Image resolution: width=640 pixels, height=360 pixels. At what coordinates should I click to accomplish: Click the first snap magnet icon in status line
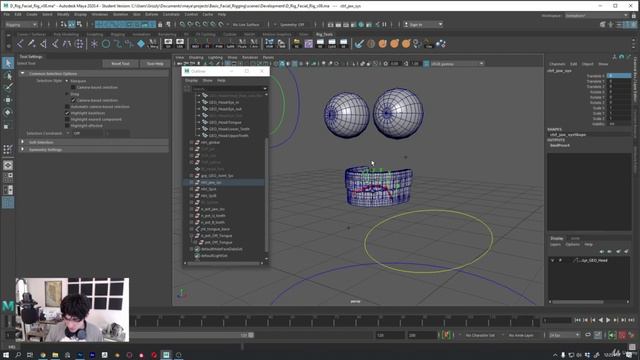(182, 24)
